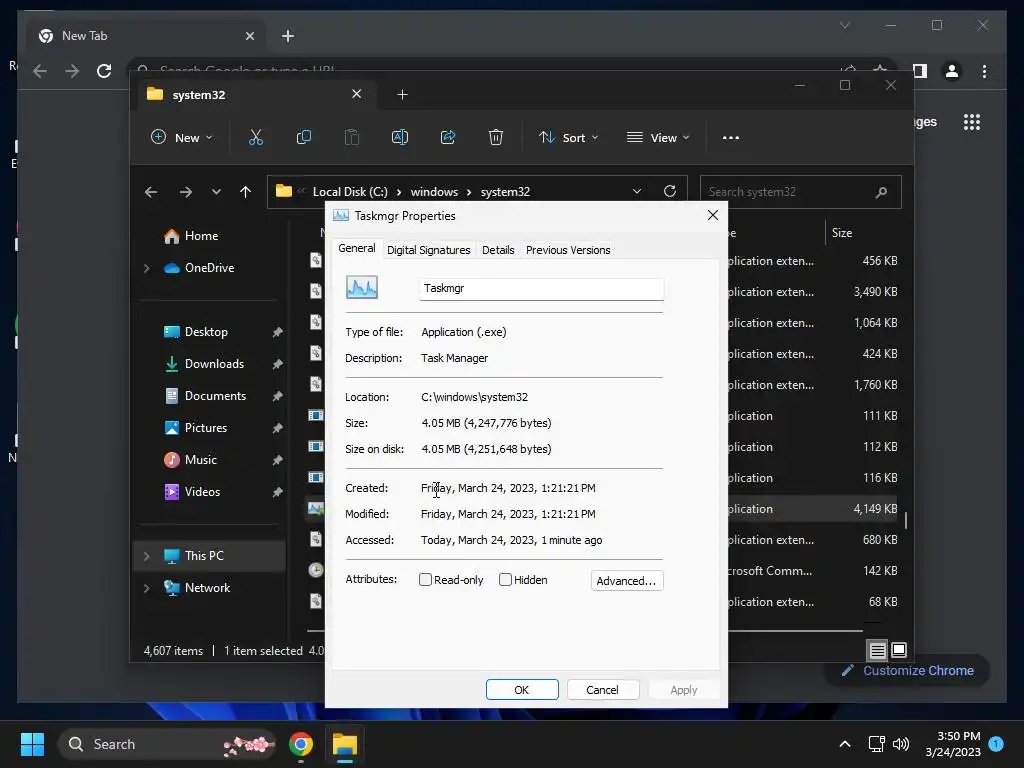The image size is (1024, 768).
Task: Open the Details tab
Action: coord(498,250)
